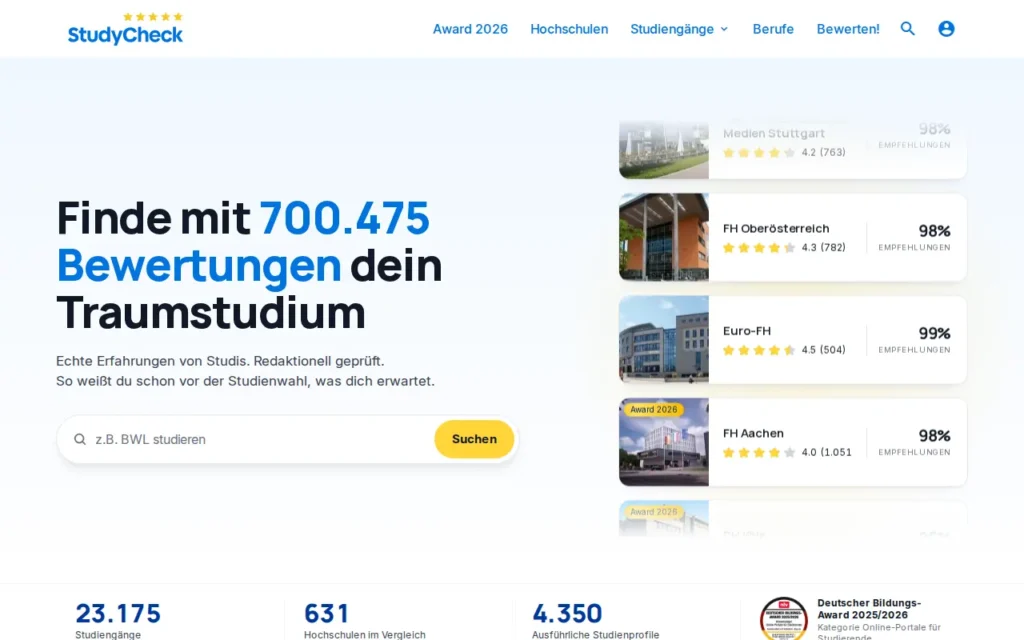Open the FH Oberösterreich card title
1024x640 pixels.
click(776, 229)
